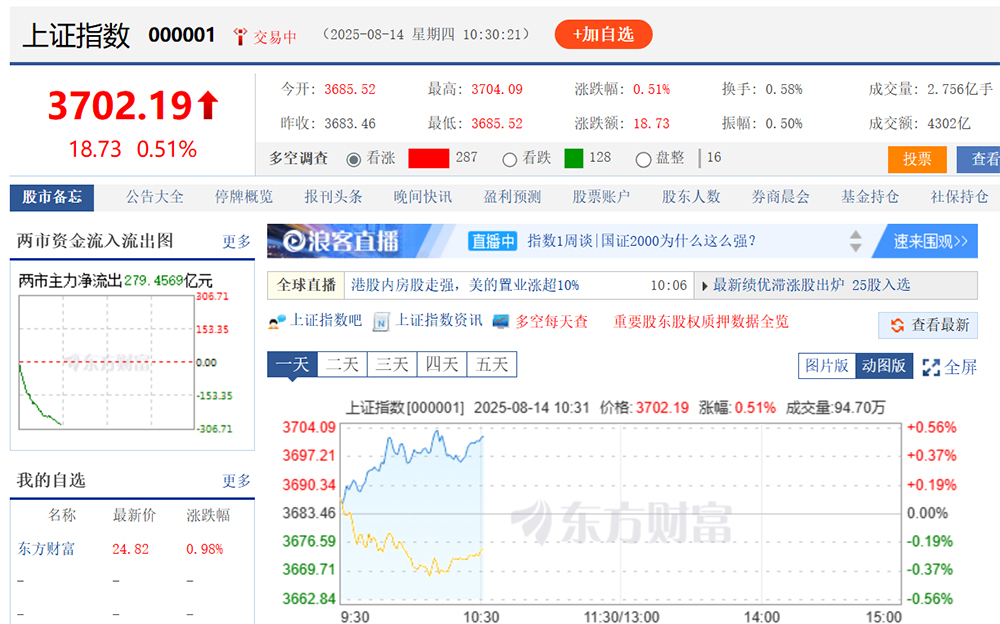Image resolution: width=1000 pixels, height=624 pixels.
Task: Open 公告大全 menu item
Action: click(155, 197)
